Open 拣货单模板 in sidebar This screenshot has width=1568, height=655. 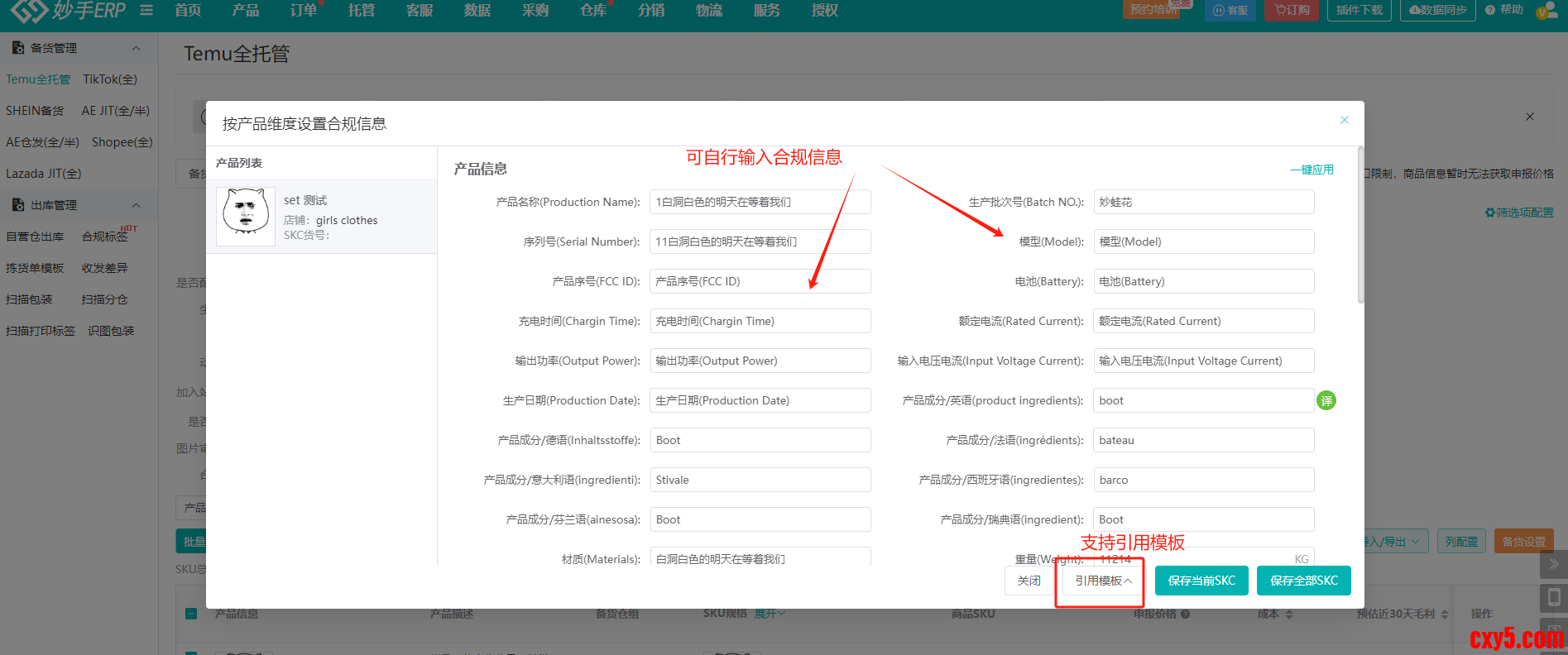click(x=35, y=268)
